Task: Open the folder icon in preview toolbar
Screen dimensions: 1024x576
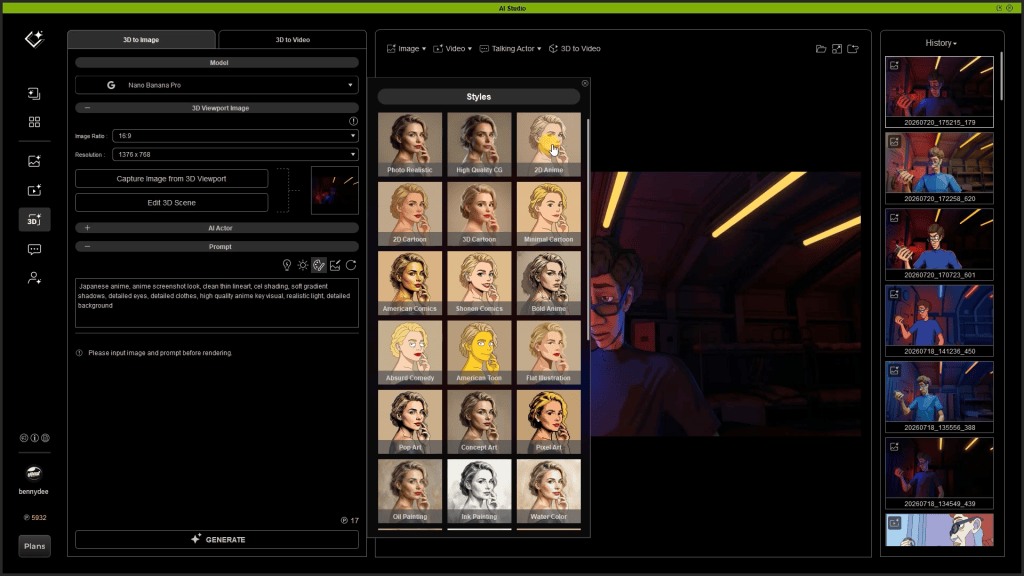Action: coord(821,49)
